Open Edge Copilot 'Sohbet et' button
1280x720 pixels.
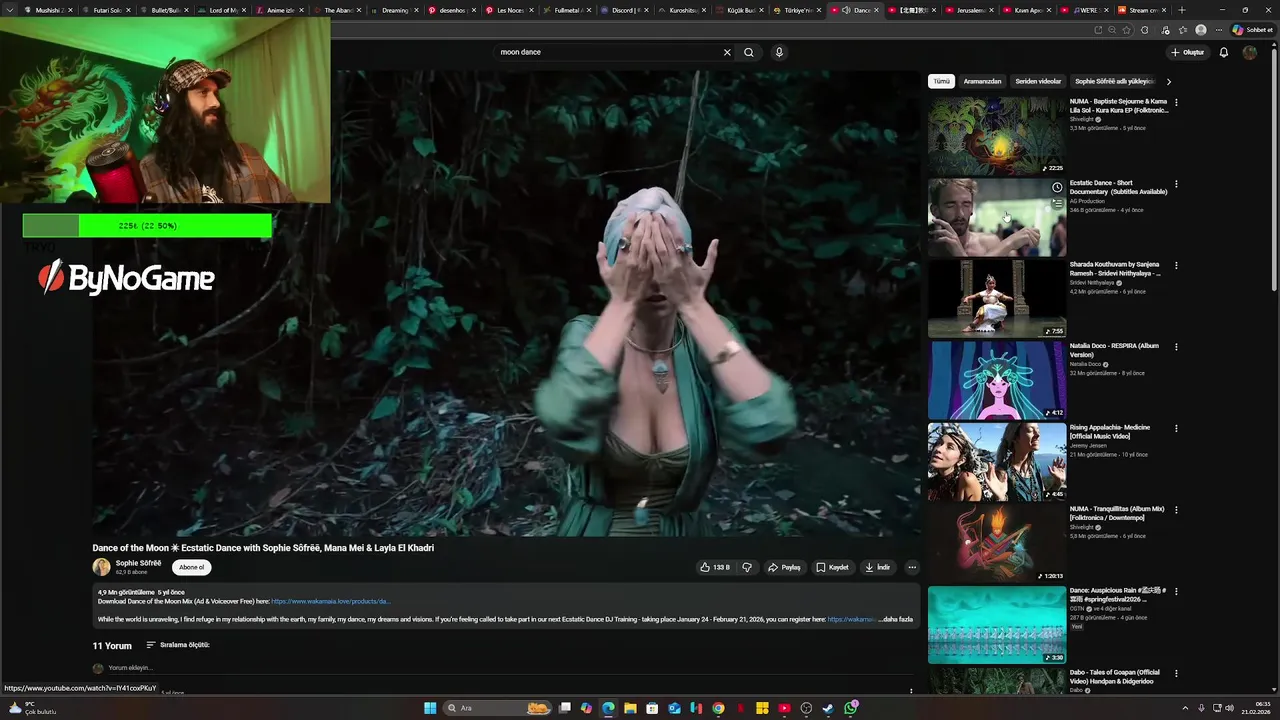(1252, 30)
